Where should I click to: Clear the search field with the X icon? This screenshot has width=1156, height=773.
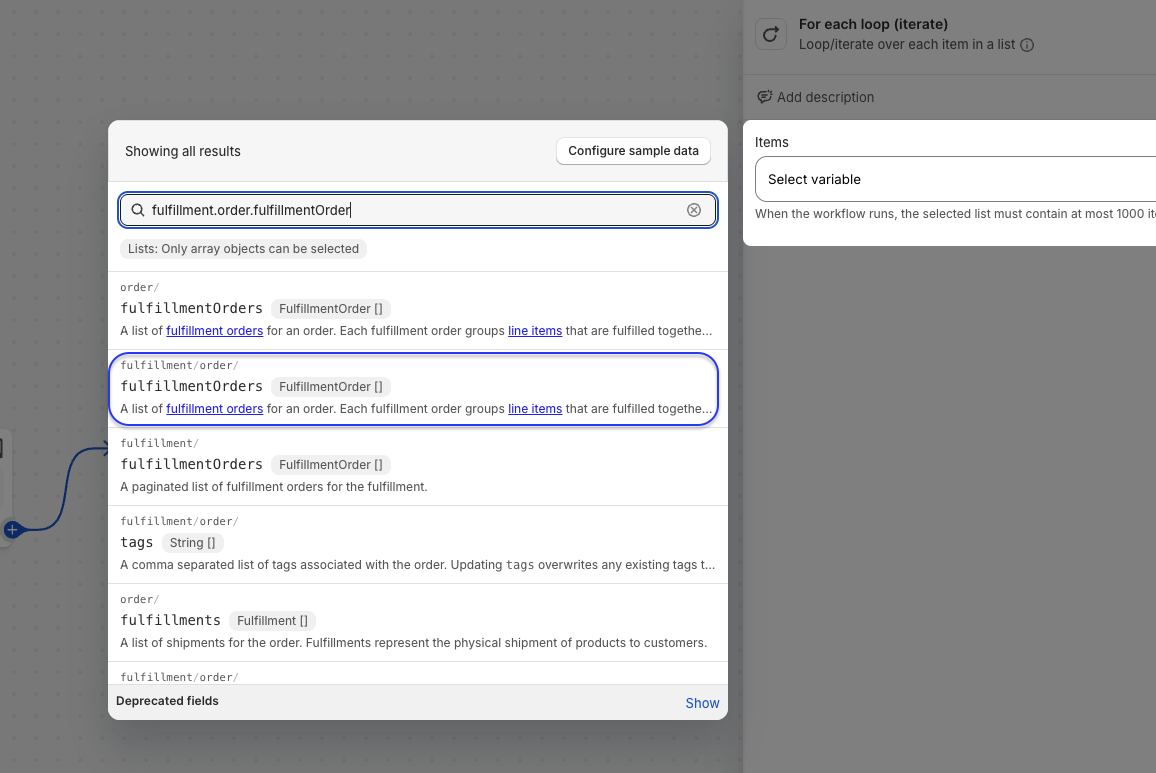point(694,210)
